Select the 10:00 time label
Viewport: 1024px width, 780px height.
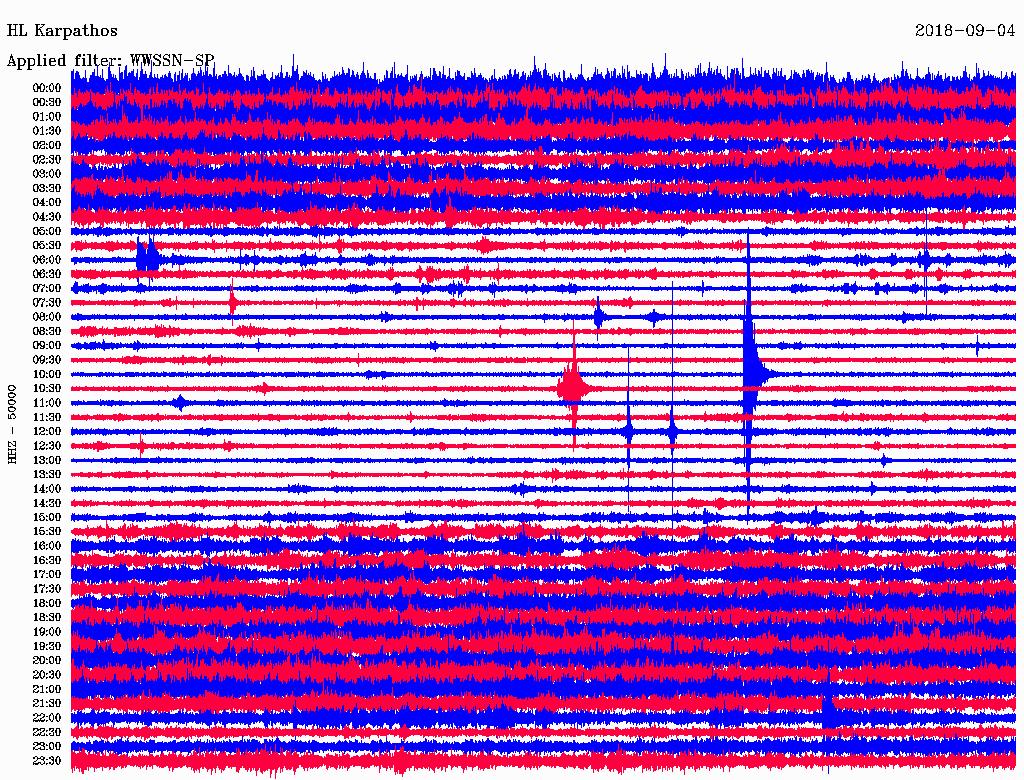47,374
